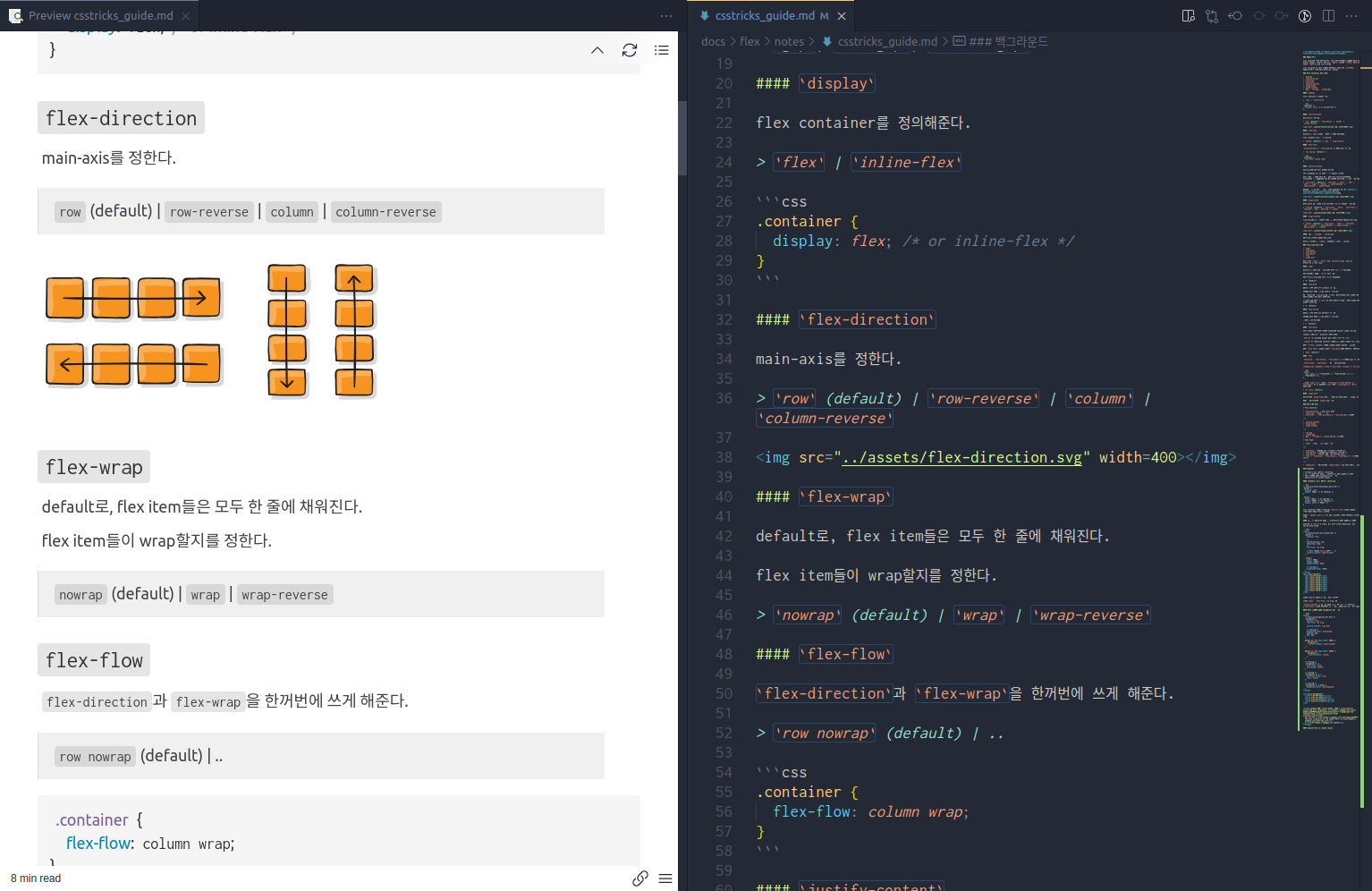Click 'flex-flow: column wrap;' line in editor
The height and width of the screenshot is (891, 1372).
pyautogui.click(x=870, y=811)
